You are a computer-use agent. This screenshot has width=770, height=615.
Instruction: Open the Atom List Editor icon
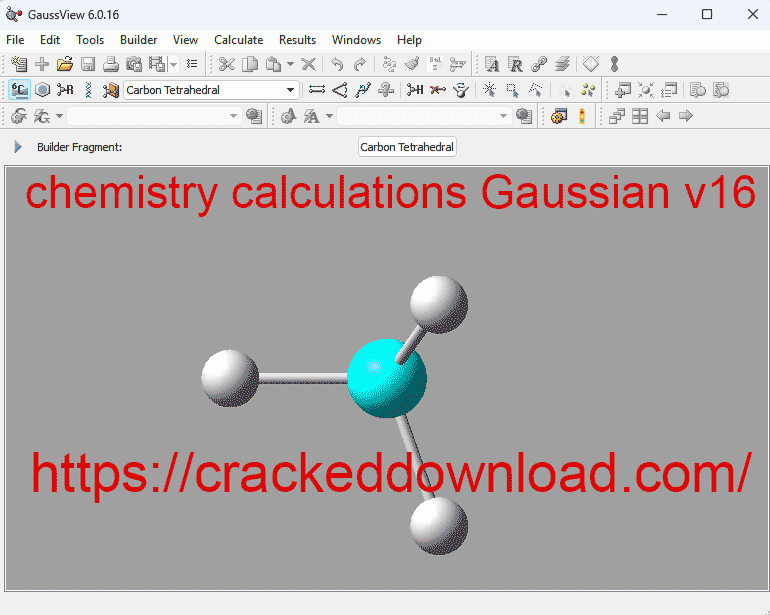click(492, 64)
